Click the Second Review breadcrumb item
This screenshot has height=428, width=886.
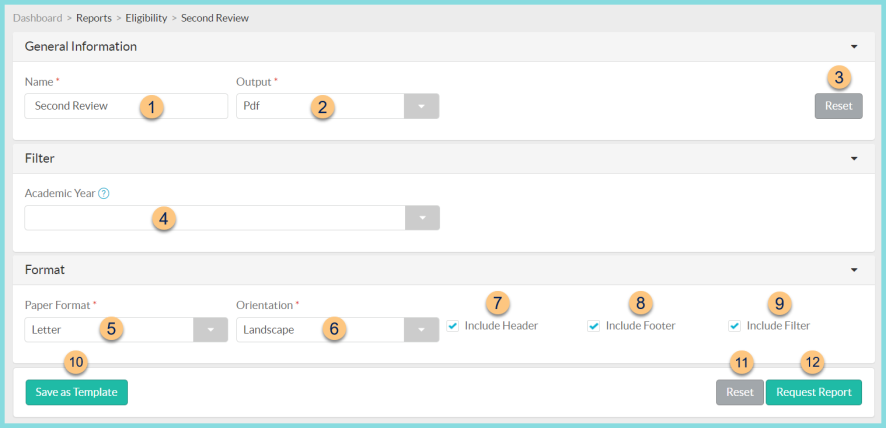[x=215, y=18]
